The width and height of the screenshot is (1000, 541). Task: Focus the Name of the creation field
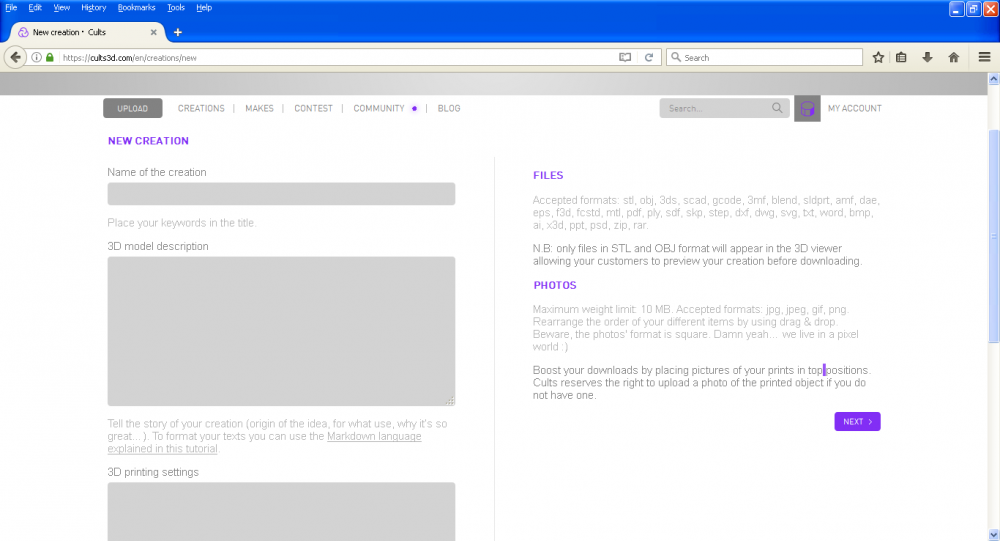281,194
